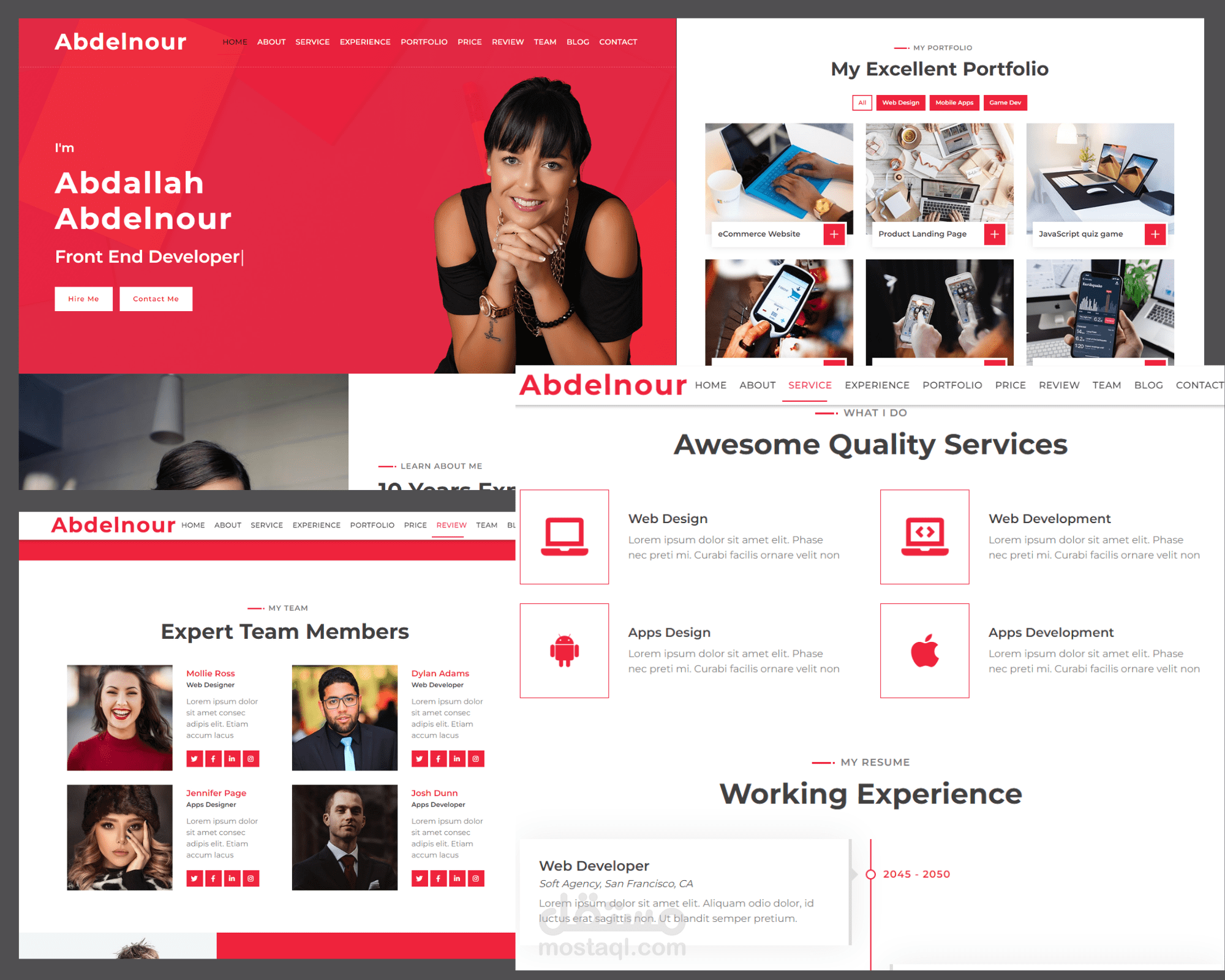Select the All portfolio filter tab
This screenshot has width=1225, height=980.
(x=862, y=102)
